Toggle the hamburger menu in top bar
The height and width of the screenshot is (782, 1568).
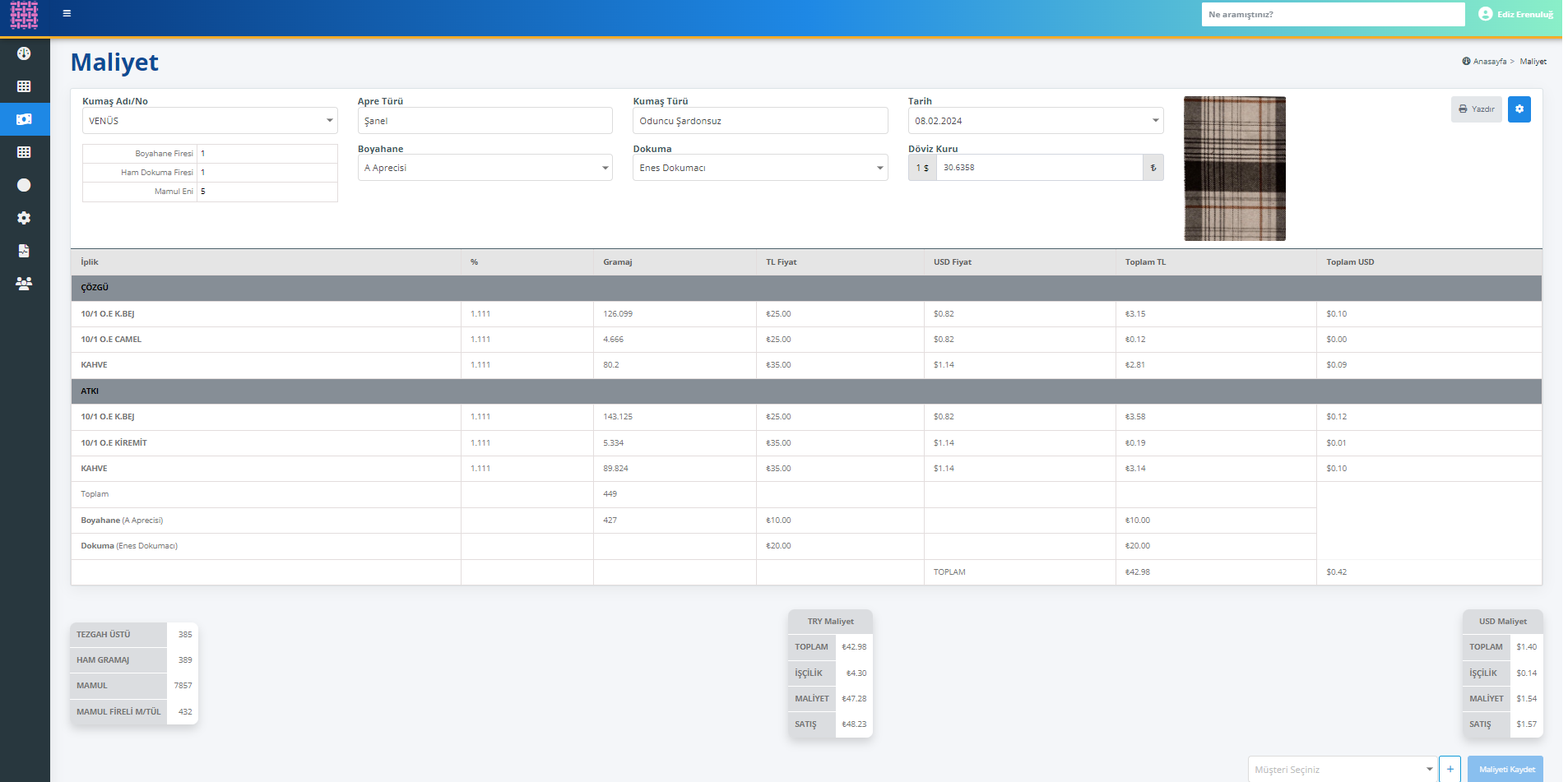click(x=67, y=13)
